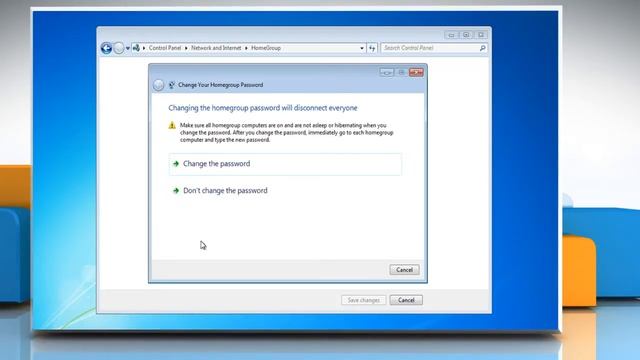This screenshot has height=360, width=640.
Task: Click green arrow beside Change the password
Action: click(x=176, y=164)
